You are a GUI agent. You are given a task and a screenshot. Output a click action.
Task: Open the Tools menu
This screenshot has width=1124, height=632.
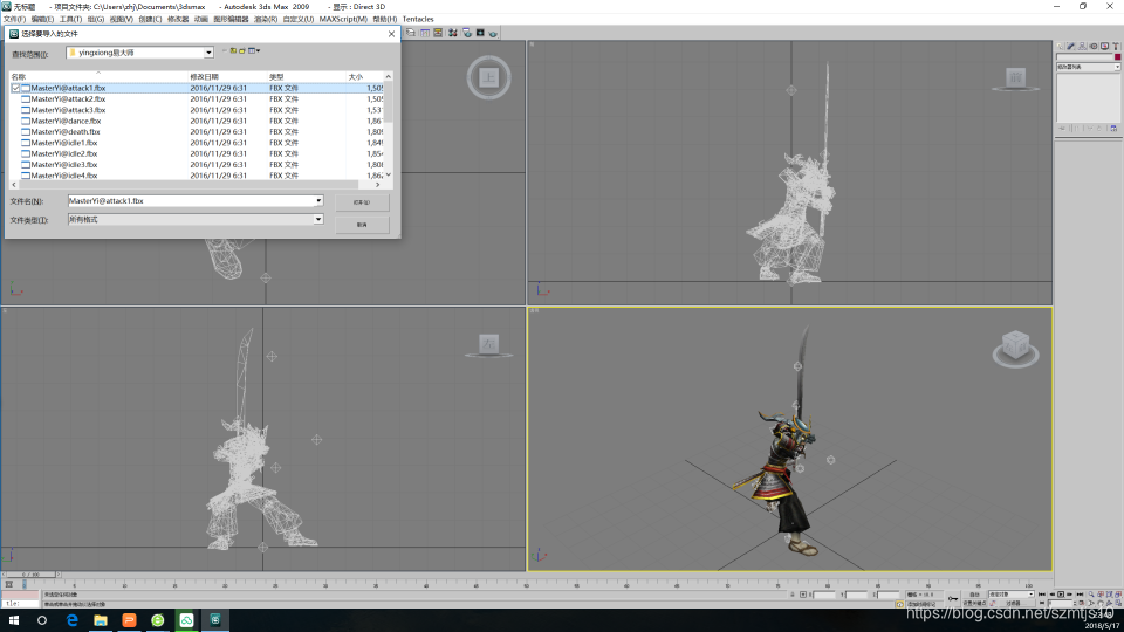[70, 19]
